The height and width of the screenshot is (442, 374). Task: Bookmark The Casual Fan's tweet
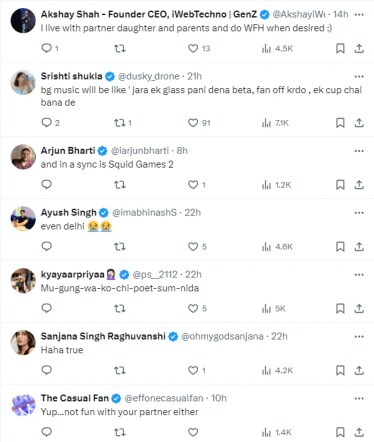(x=340, y=432)
